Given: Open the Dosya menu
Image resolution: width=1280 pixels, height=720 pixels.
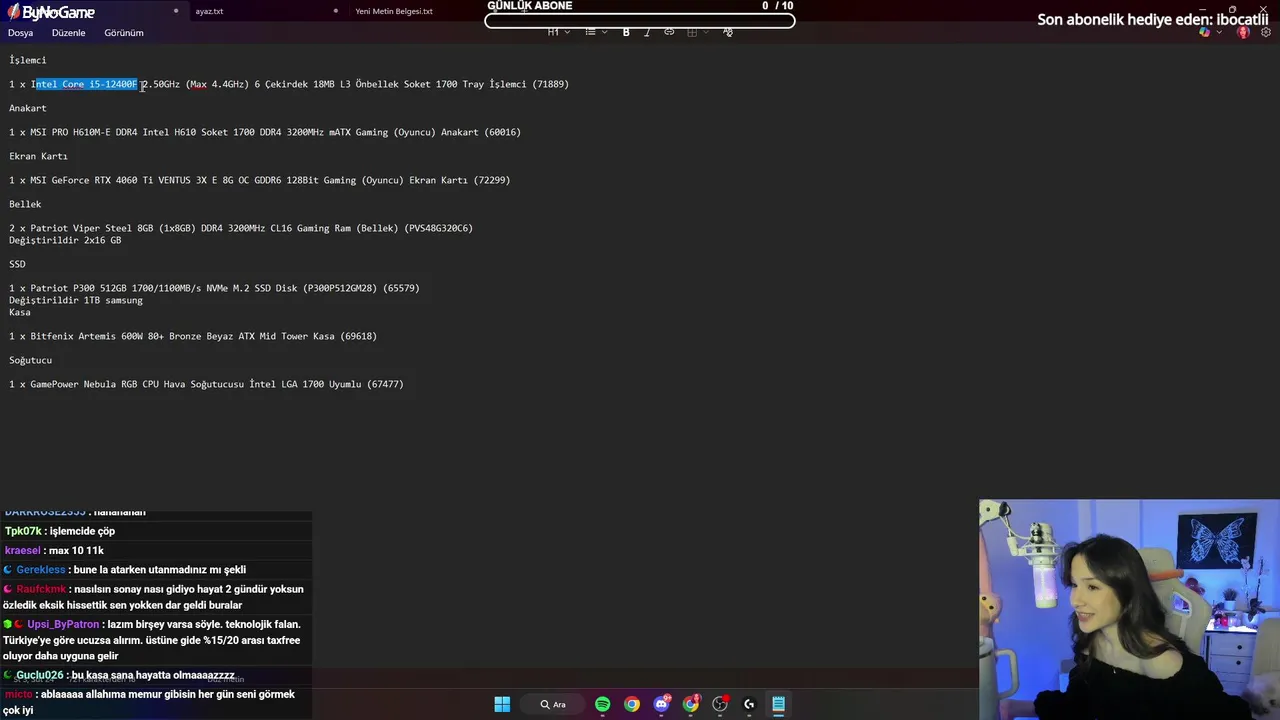Looking at the screenshot, I should [20, 33].
